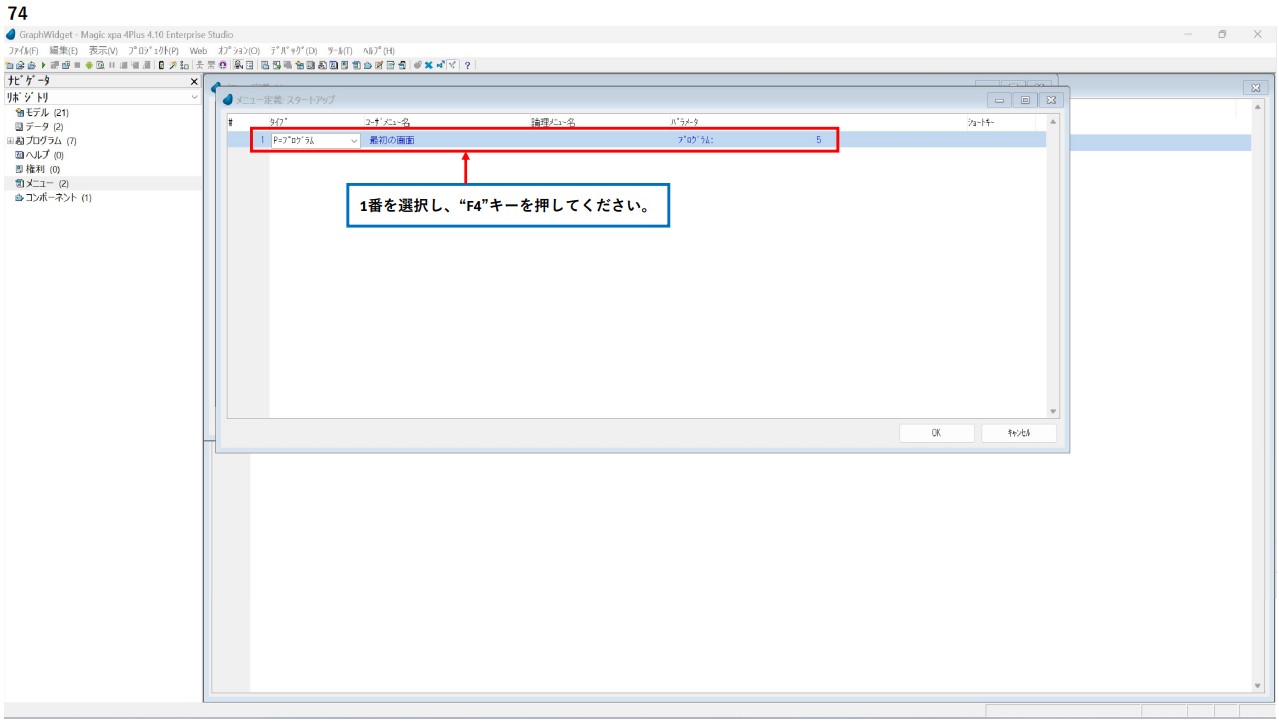
Task: Select the コンポーネント (1) navigator item
Action: point(57,197)
